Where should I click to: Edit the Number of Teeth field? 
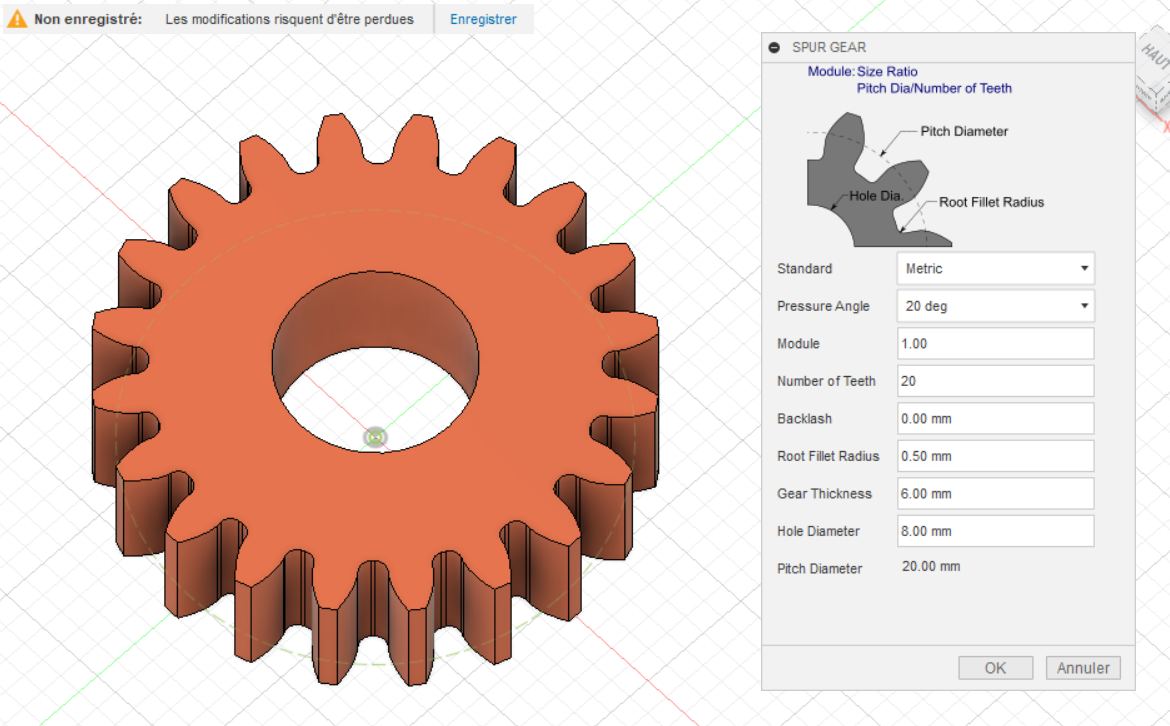995,381
